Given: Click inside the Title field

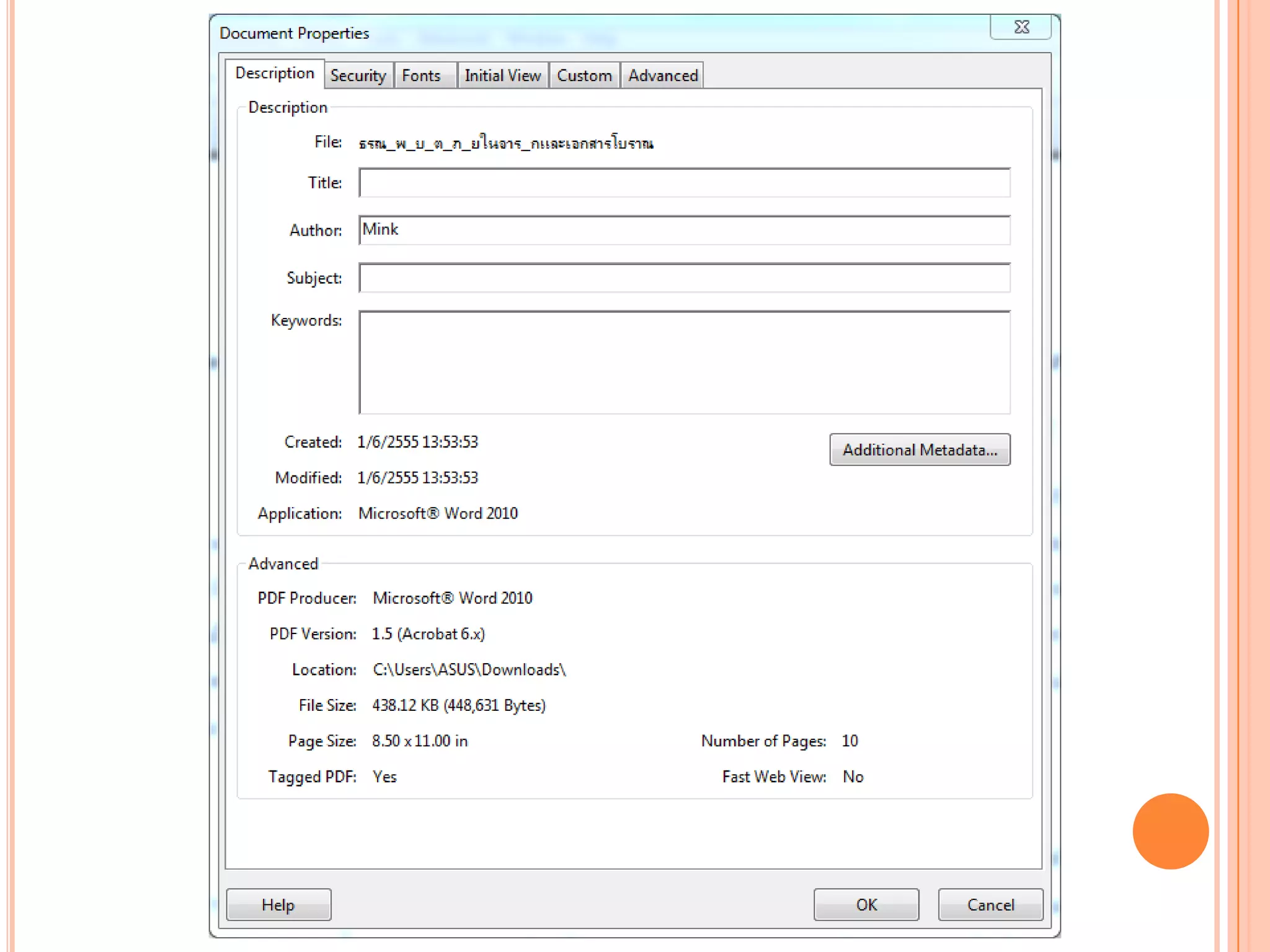Looking at the screenshot, I should (x=684, y=183).
